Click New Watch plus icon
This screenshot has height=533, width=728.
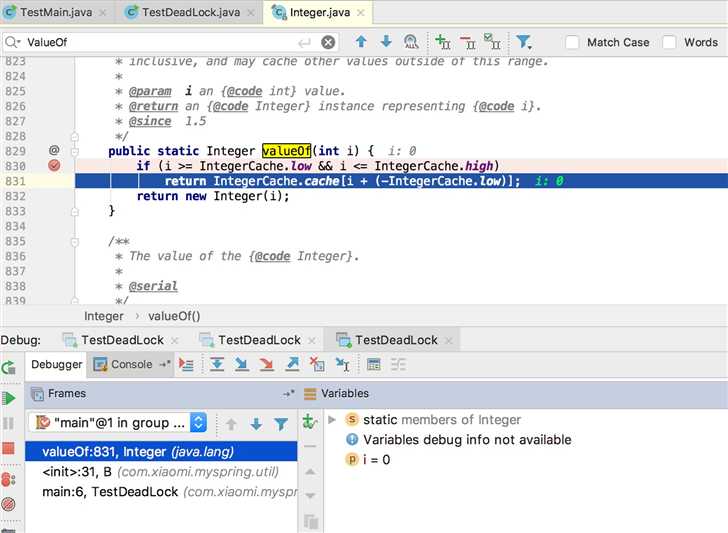click(x=310, y=422)
